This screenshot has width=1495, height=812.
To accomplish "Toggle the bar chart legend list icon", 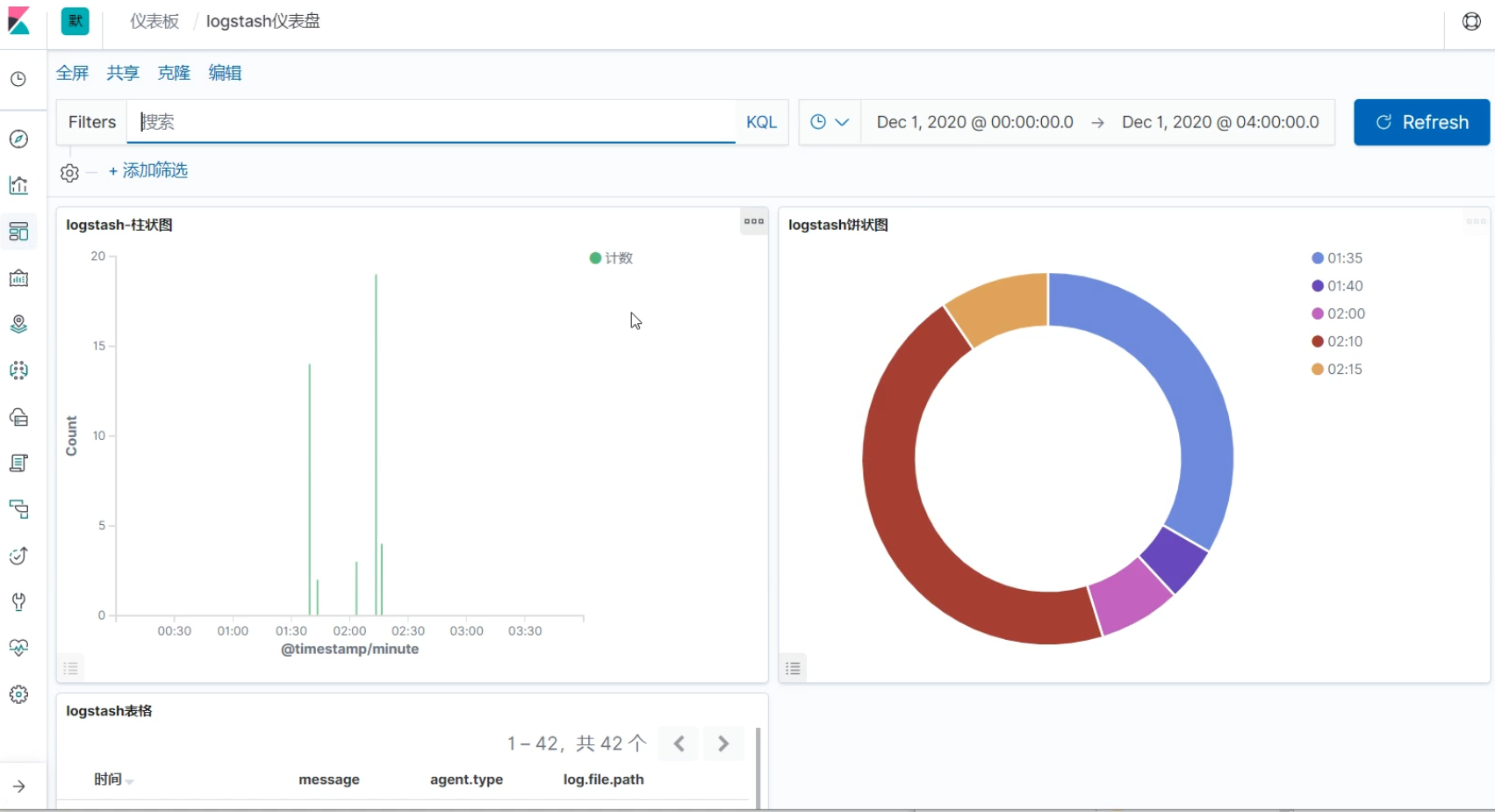I will [71, 668].
